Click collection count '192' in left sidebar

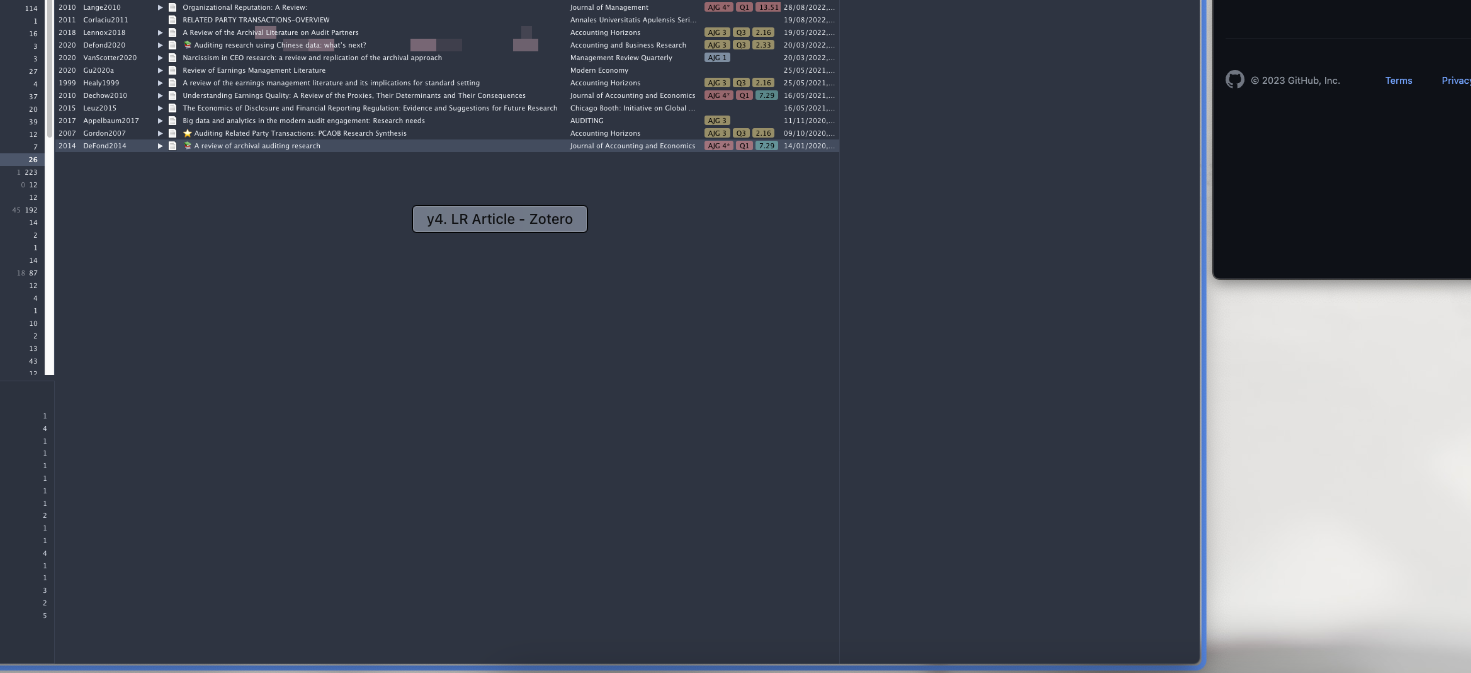tap(31, 210)
